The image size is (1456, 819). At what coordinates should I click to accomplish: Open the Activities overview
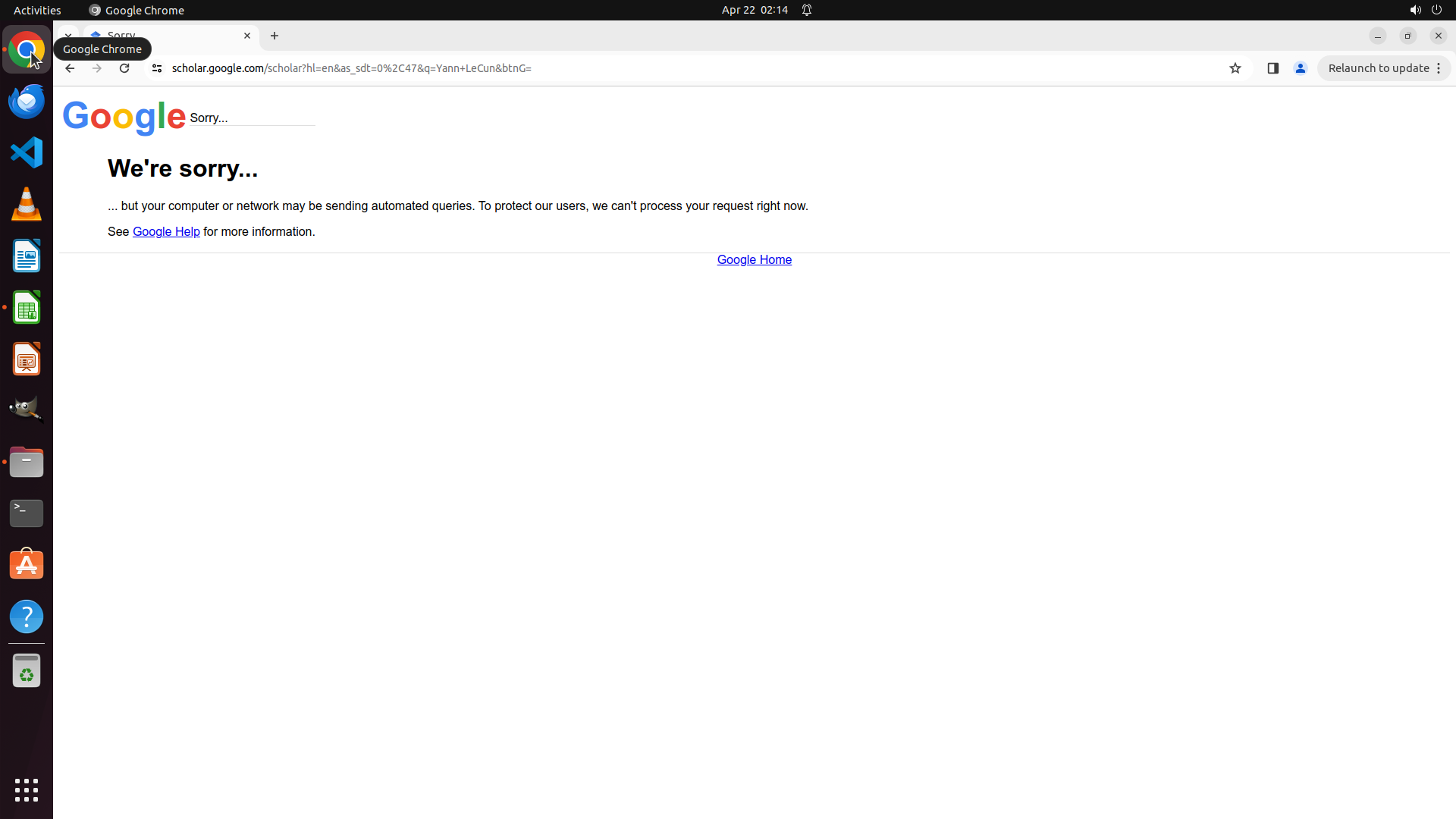click(x=37, y=10)
